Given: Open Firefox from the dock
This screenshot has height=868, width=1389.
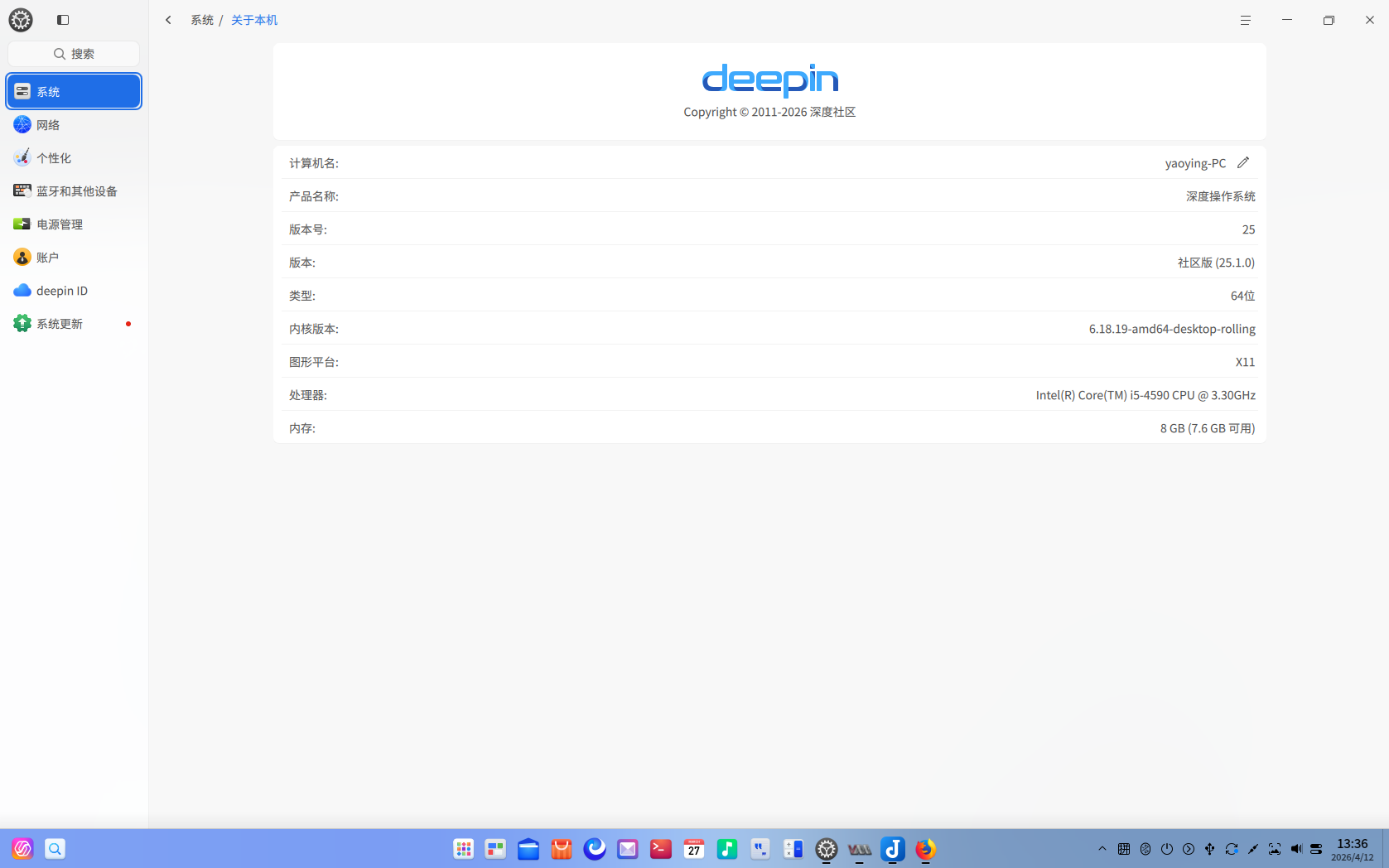Looking at the screenshot, I should click(x=926, y=849).
